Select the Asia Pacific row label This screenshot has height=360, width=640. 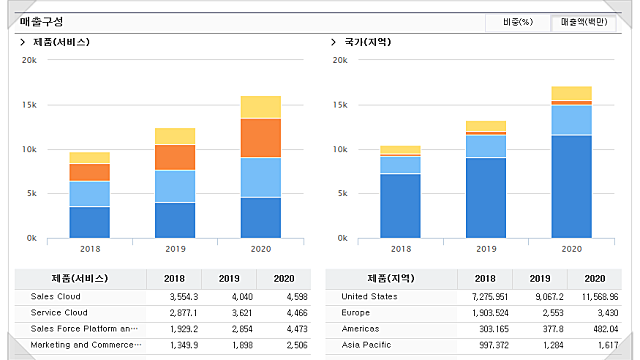click(366, 345)
